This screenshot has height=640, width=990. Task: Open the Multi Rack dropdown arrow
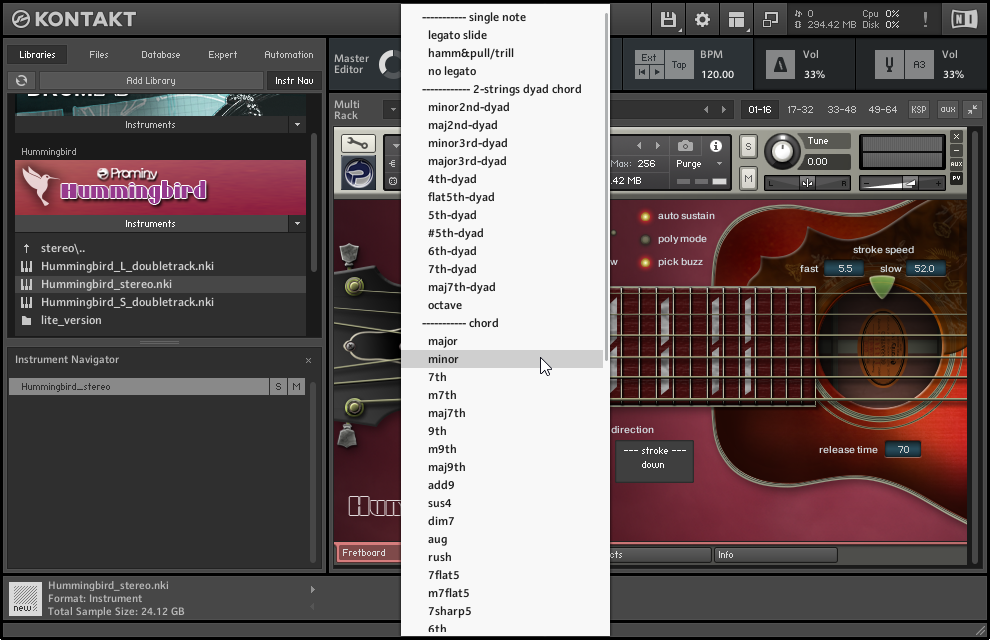point(393,110)
